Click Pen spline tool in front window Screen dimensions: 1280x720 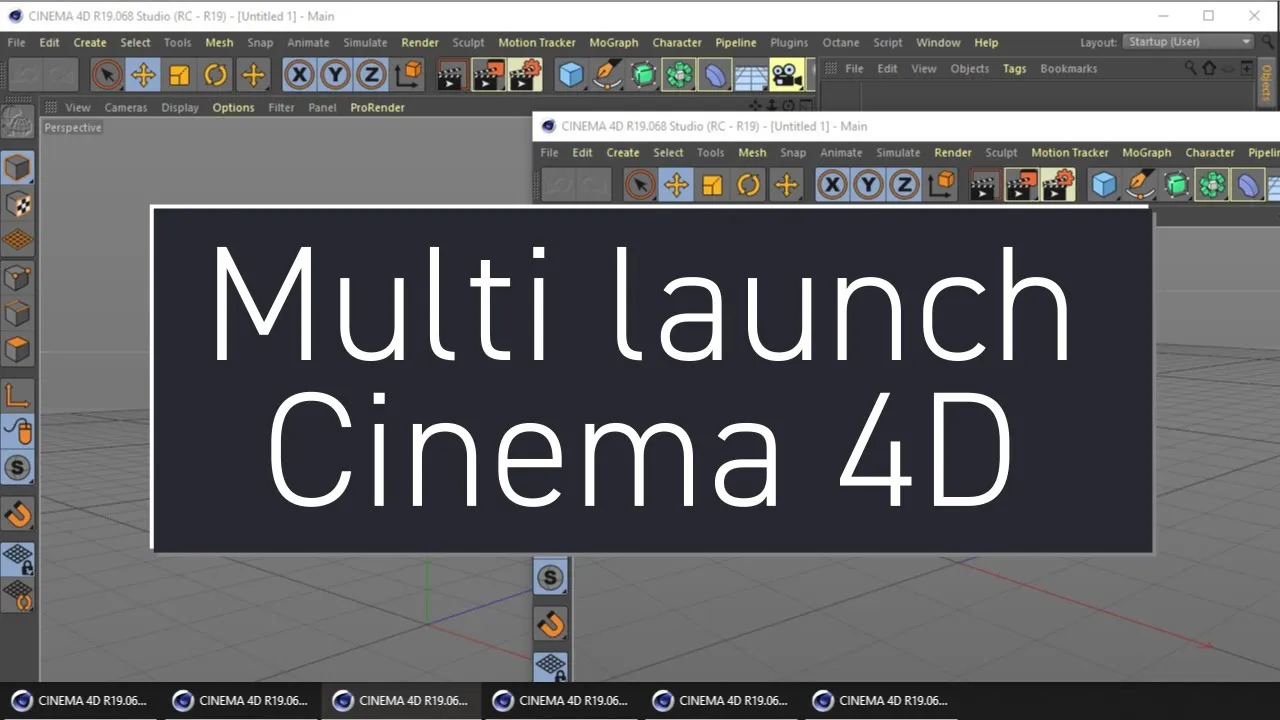click(x=1140, y=185)
